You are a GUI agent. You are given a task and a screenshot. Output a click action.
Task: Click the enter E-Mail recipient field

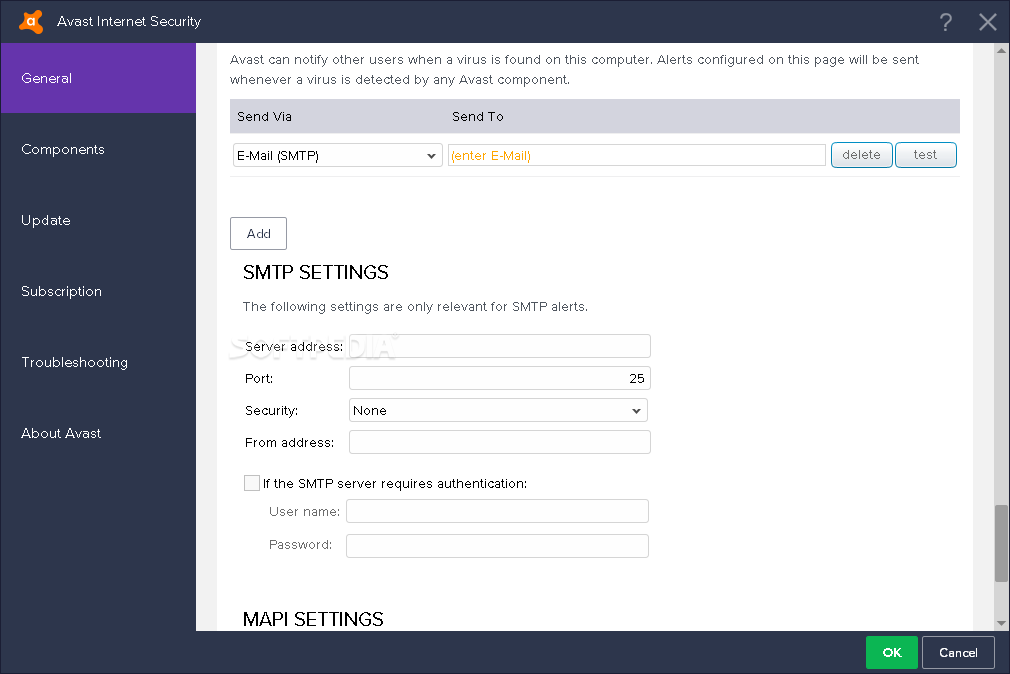tap(636, 155)
